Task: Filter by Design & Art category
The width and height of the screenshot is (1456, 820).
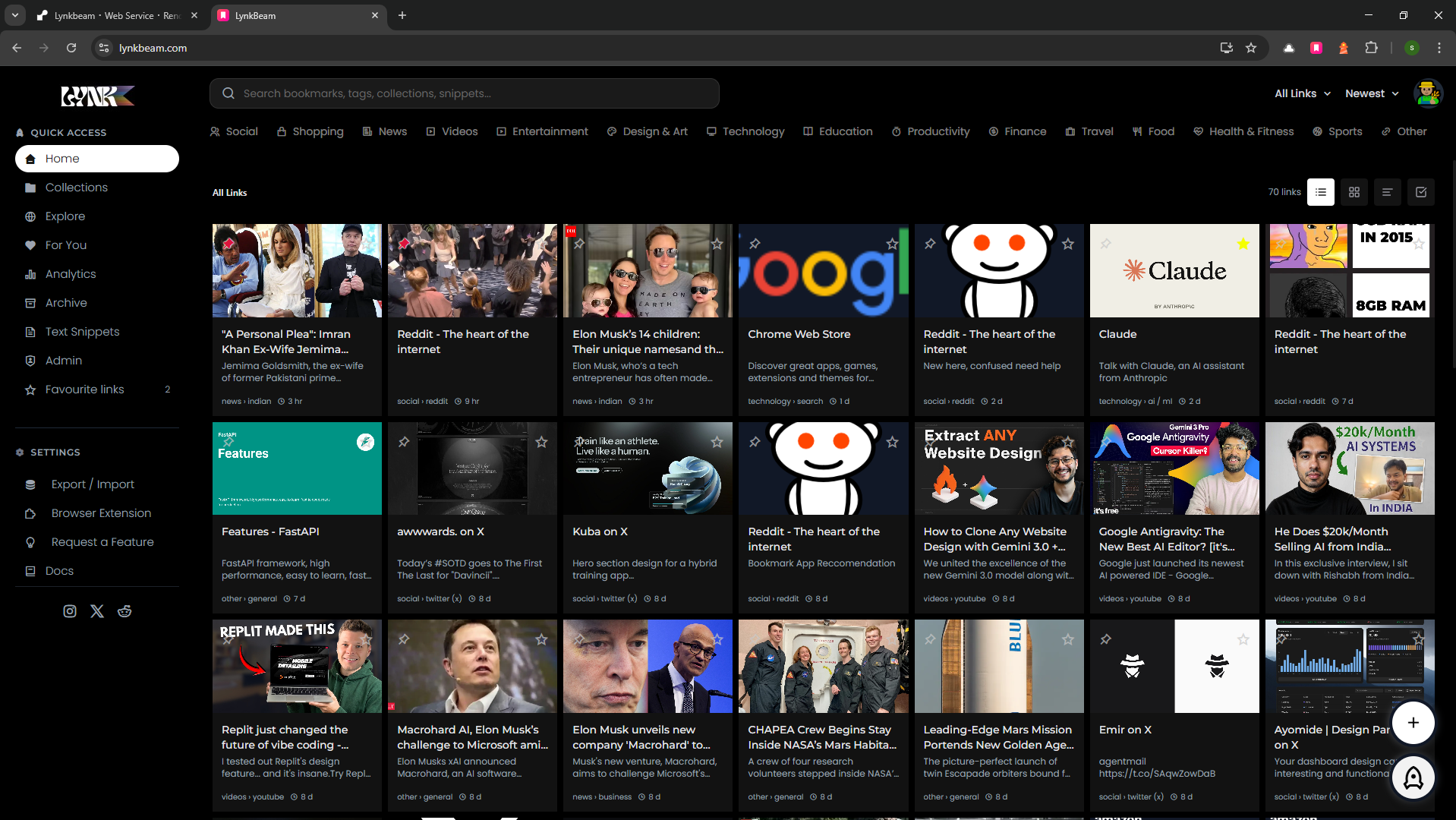Action: pyautogui.click(x=647, y=131)
